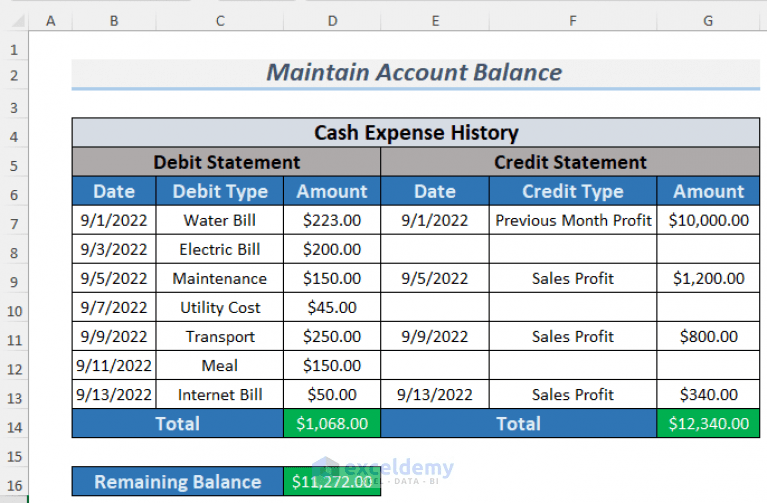
Task: Select the 'Maintenance' cell
Action: point(220,278)
